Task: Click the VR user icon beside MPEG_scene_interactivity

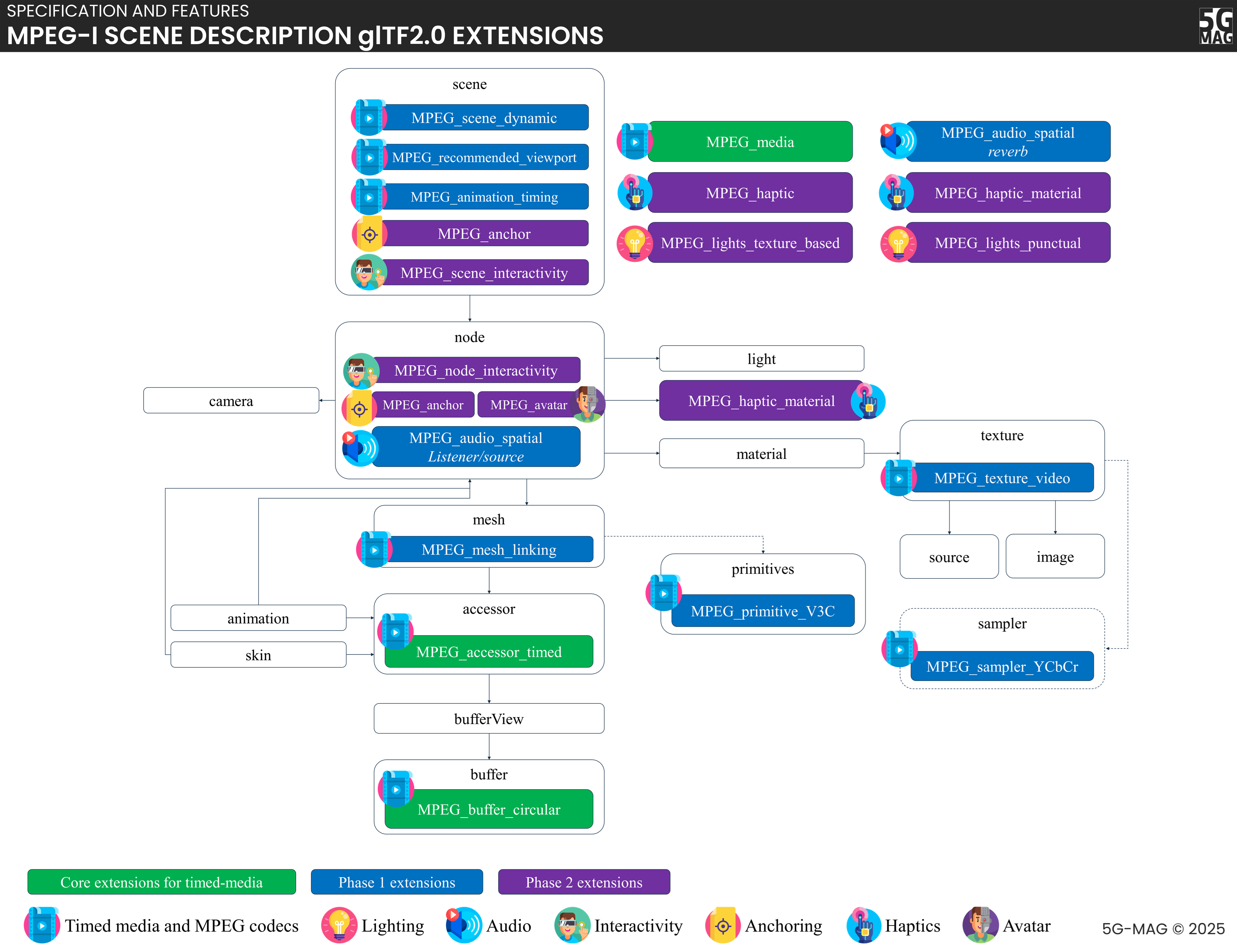Action: (x=369, y=273)
